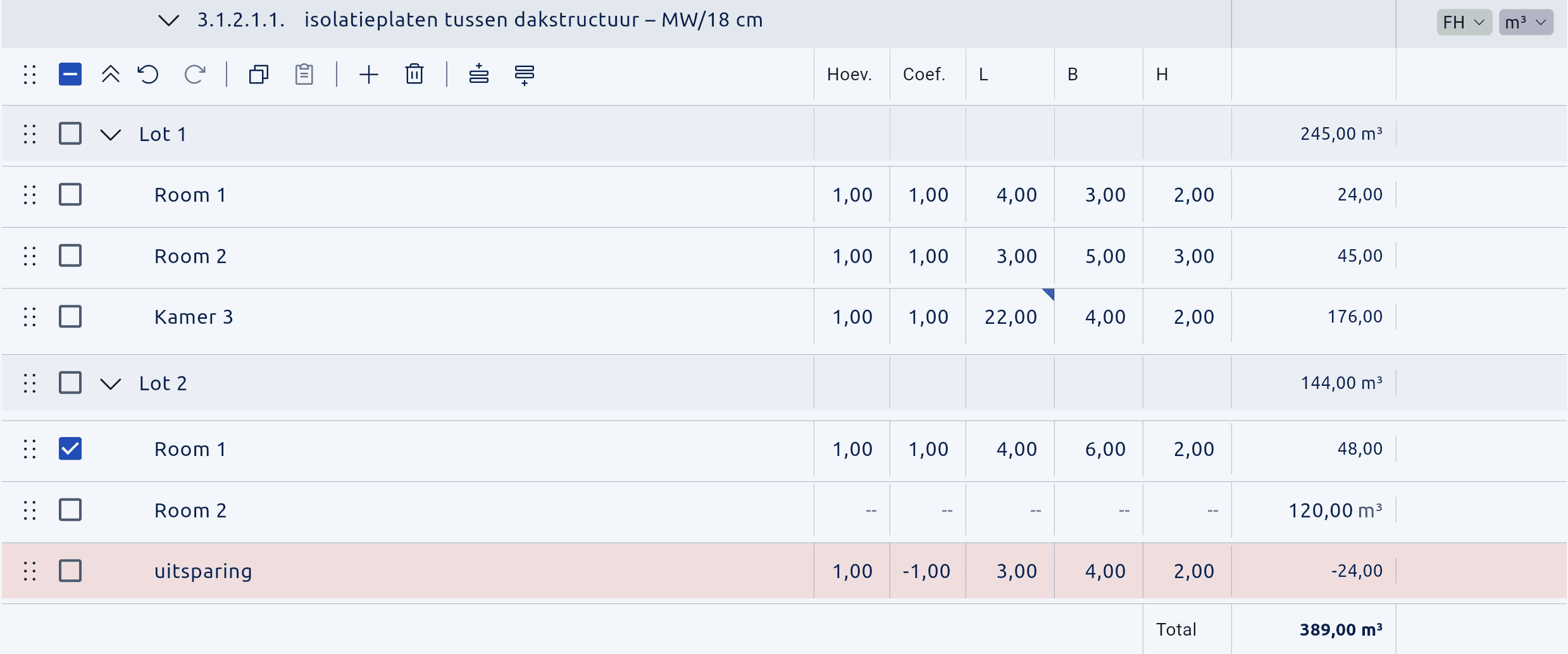The height and width of the screenshot is (654, 1568).
Task: Click the collapse all double-chevron icon
Action: tap(111, 75)
